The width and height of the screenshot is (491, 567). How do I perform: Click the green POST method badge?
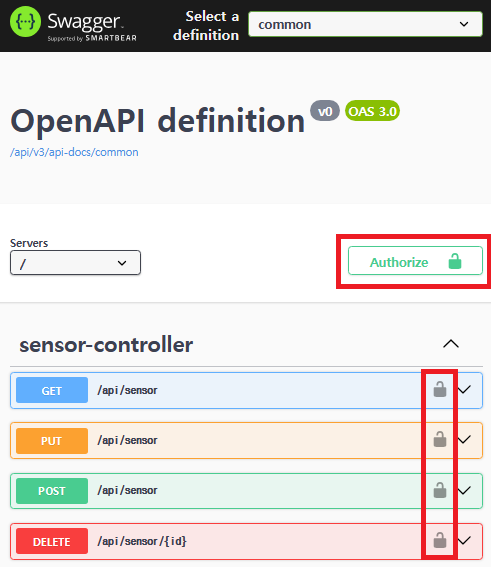tap(52, 491)
